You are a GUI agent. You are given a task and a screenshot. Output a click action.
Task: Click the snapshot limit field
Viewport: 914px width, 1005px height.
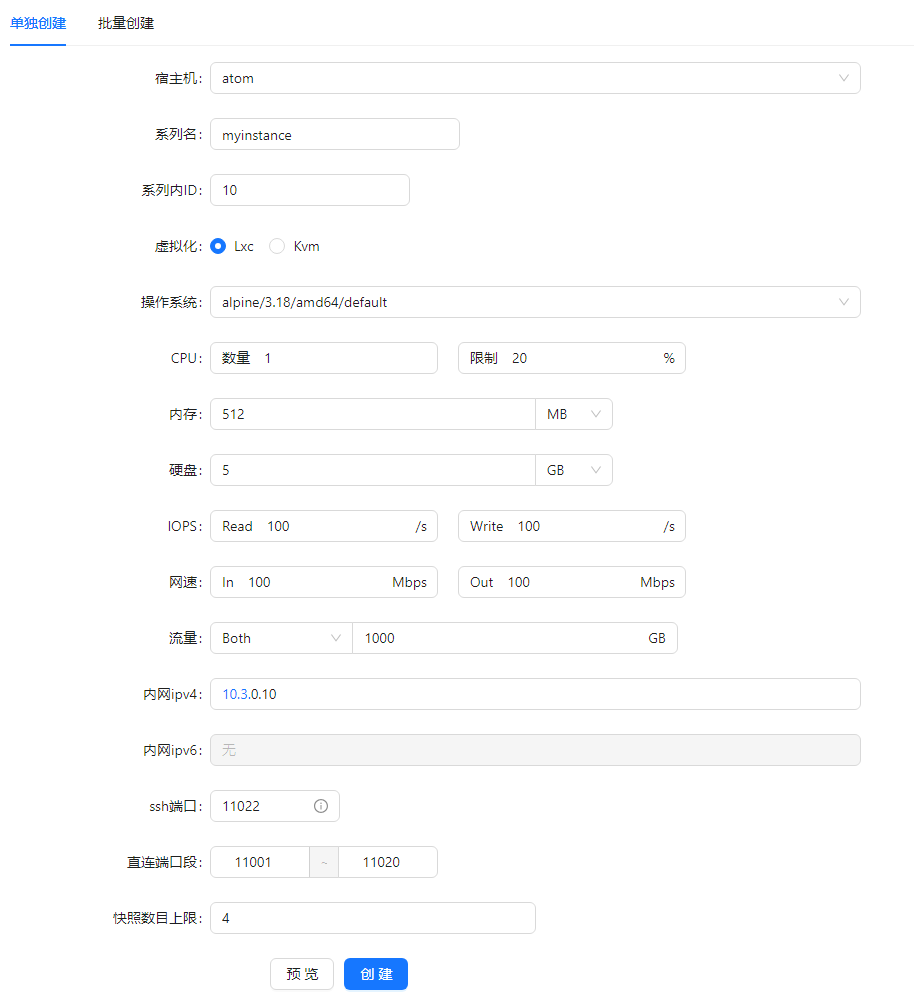point(373,918)
